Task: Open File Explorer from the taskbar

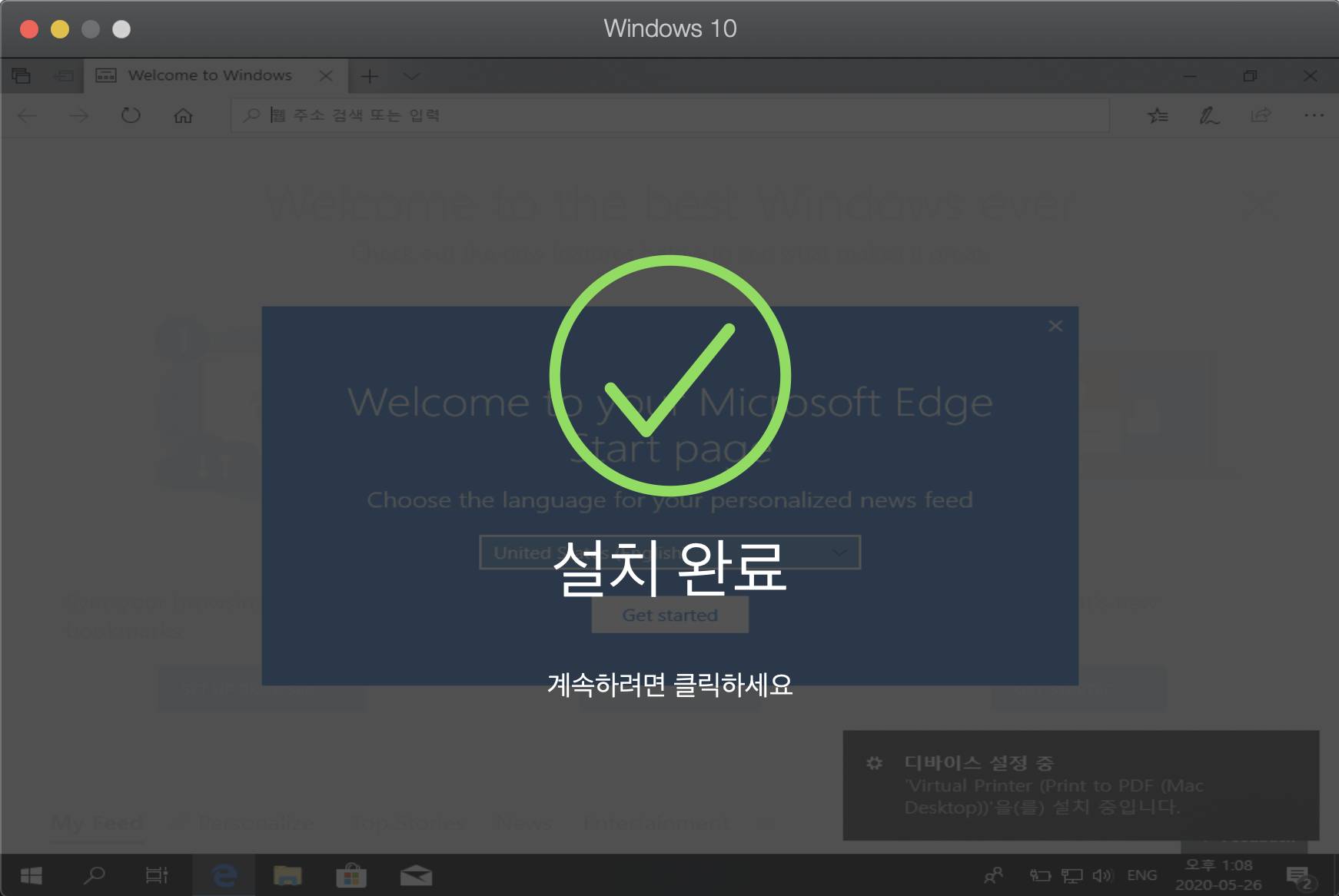Action: tap(287, 875)
